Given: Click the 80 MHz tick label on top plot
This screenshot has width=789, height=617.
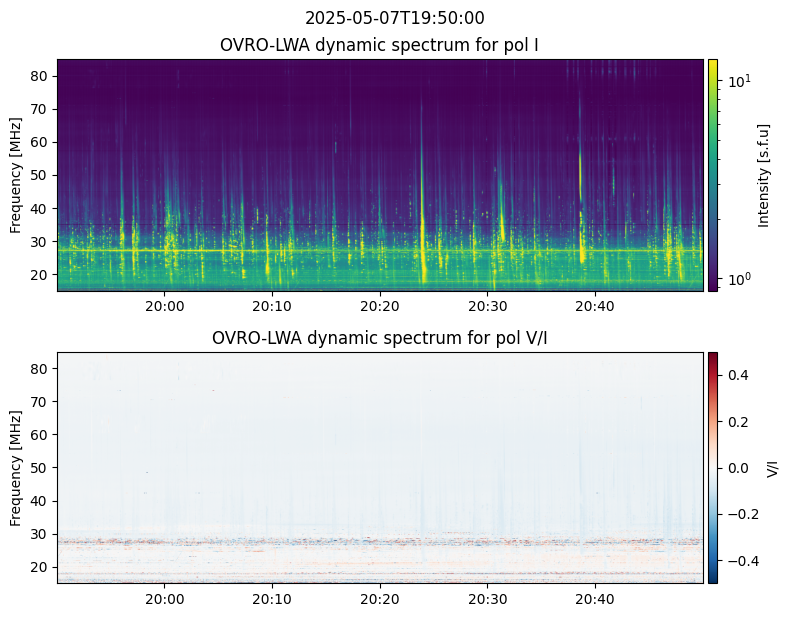Looking at the screenshot, I should pyautogui.click(x=40, y=76).
